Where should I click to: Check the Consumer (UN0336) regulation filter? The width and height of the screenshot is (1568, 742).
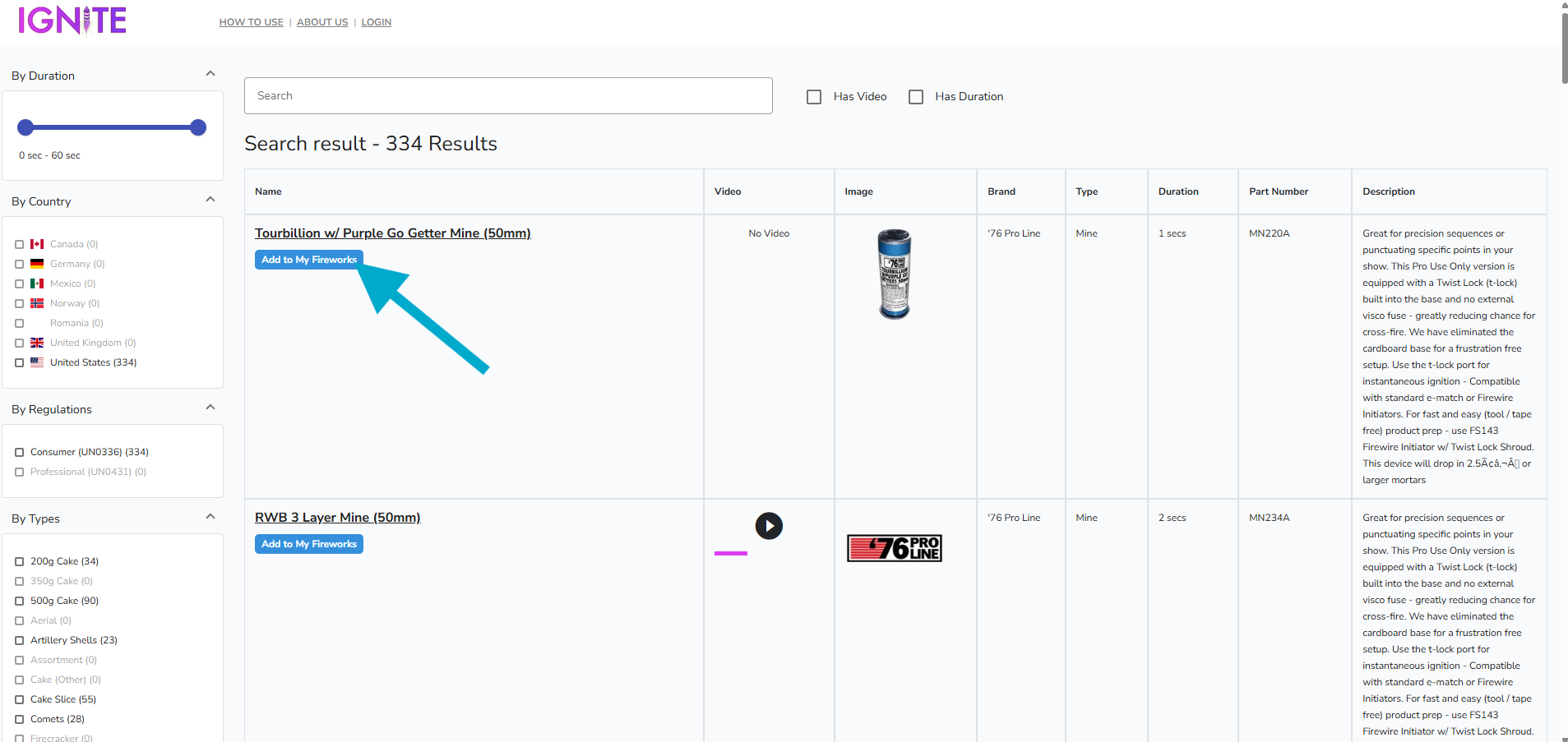20,453
